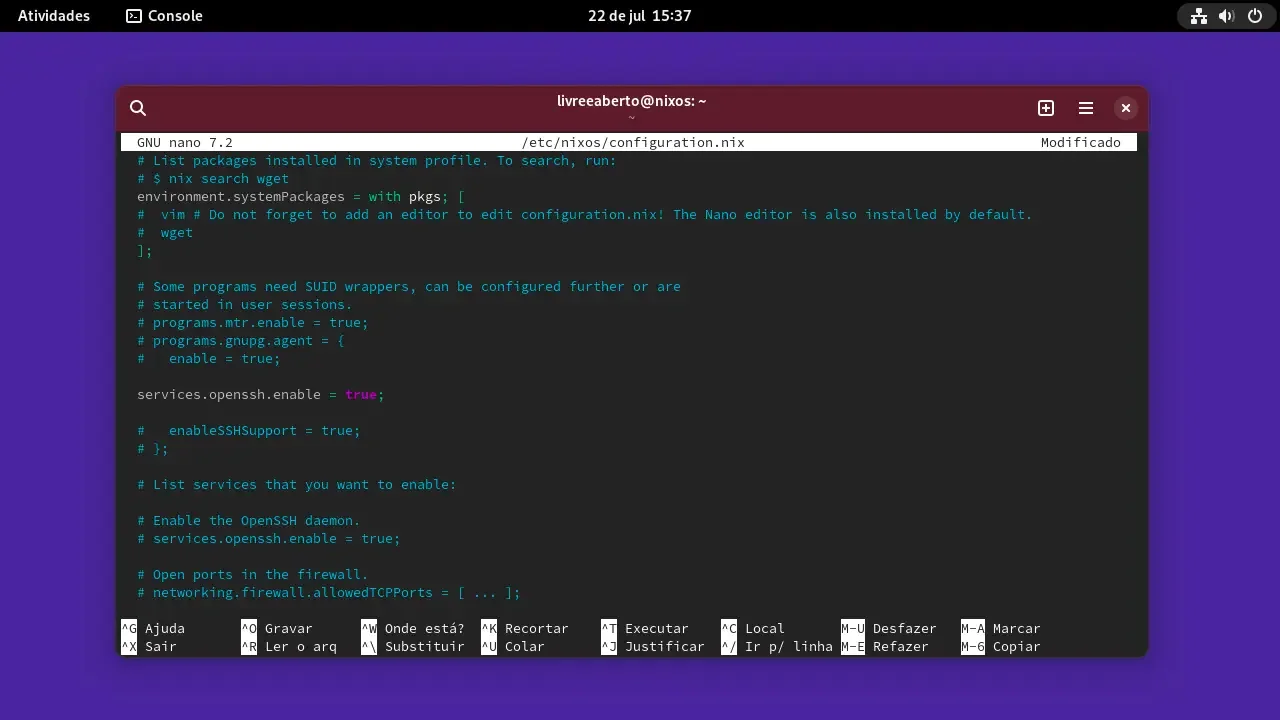Click the '# $ nix search wget' line

coord(213,179)
